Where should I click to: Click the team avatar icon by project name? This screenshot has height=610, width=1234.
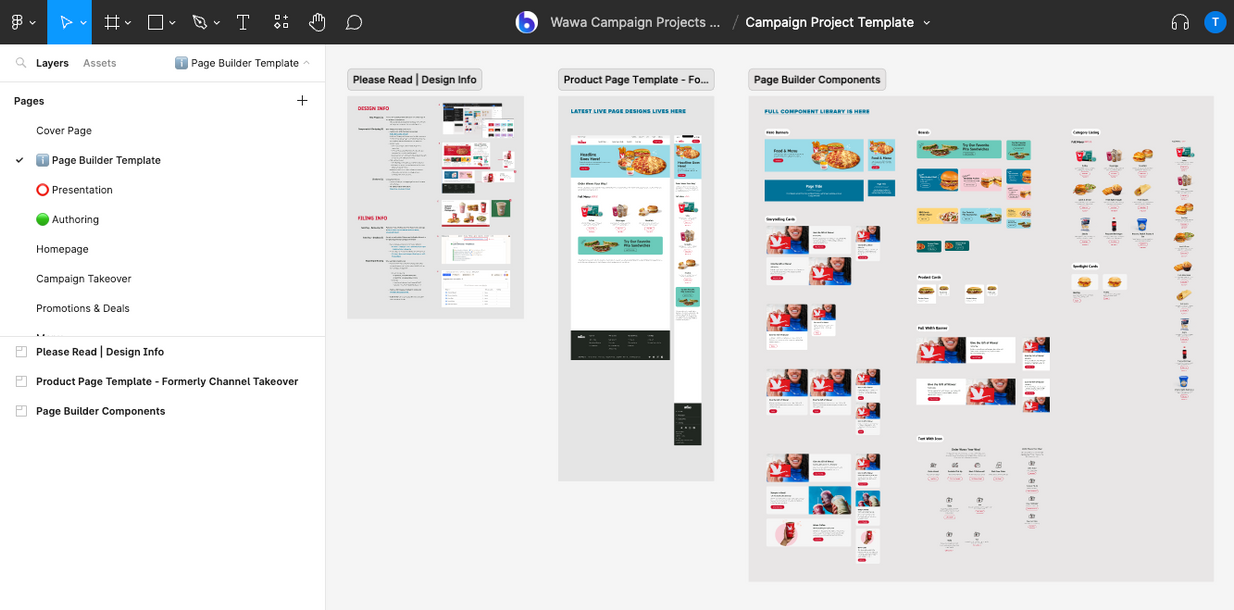527,22
